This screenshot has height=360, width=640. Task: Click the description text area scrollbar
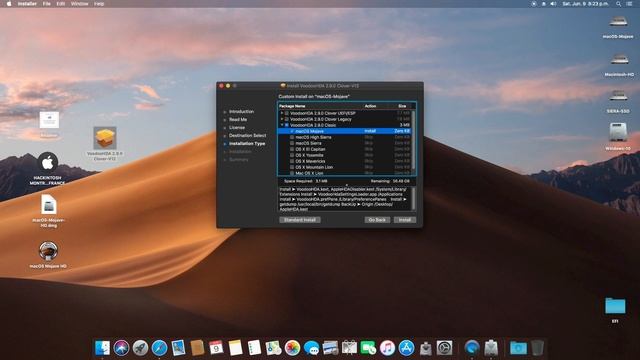tap(413, 199)
